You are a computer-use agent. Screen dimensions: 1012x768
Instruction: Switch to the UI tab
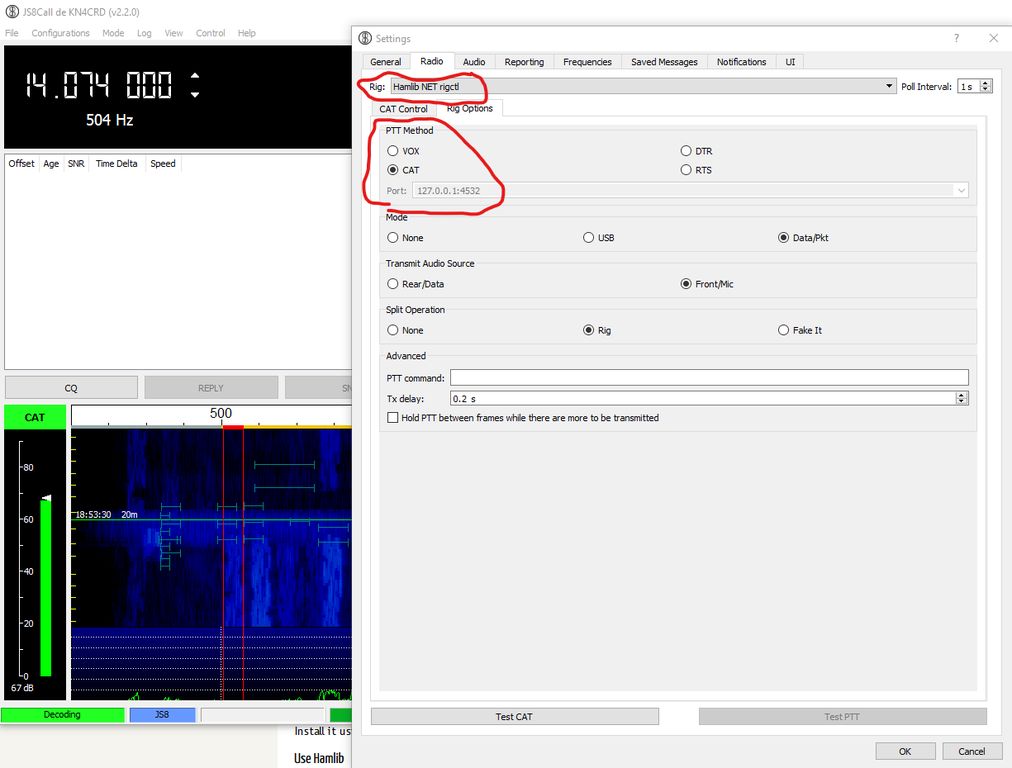[x=790, y=62]
